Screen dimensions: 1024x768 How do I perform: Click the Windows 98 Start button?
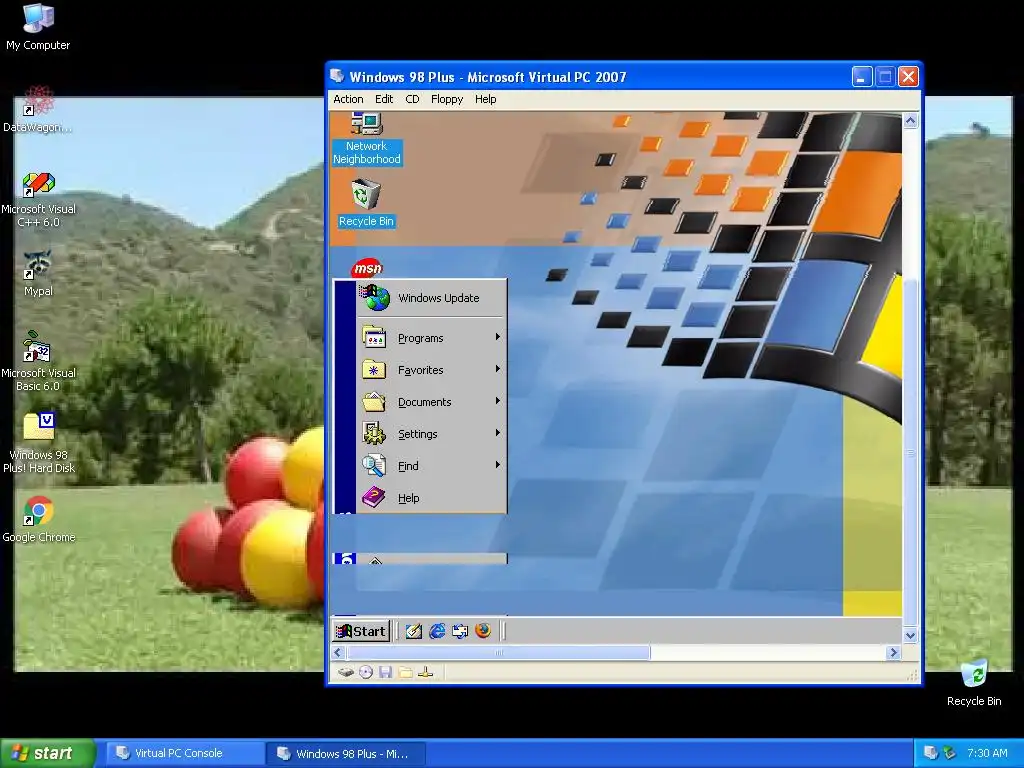(x=361, y=631)
